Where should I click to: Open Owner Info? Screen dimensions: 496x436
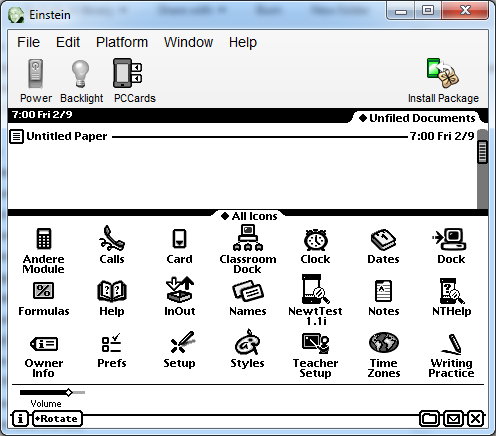click(44, 357)
